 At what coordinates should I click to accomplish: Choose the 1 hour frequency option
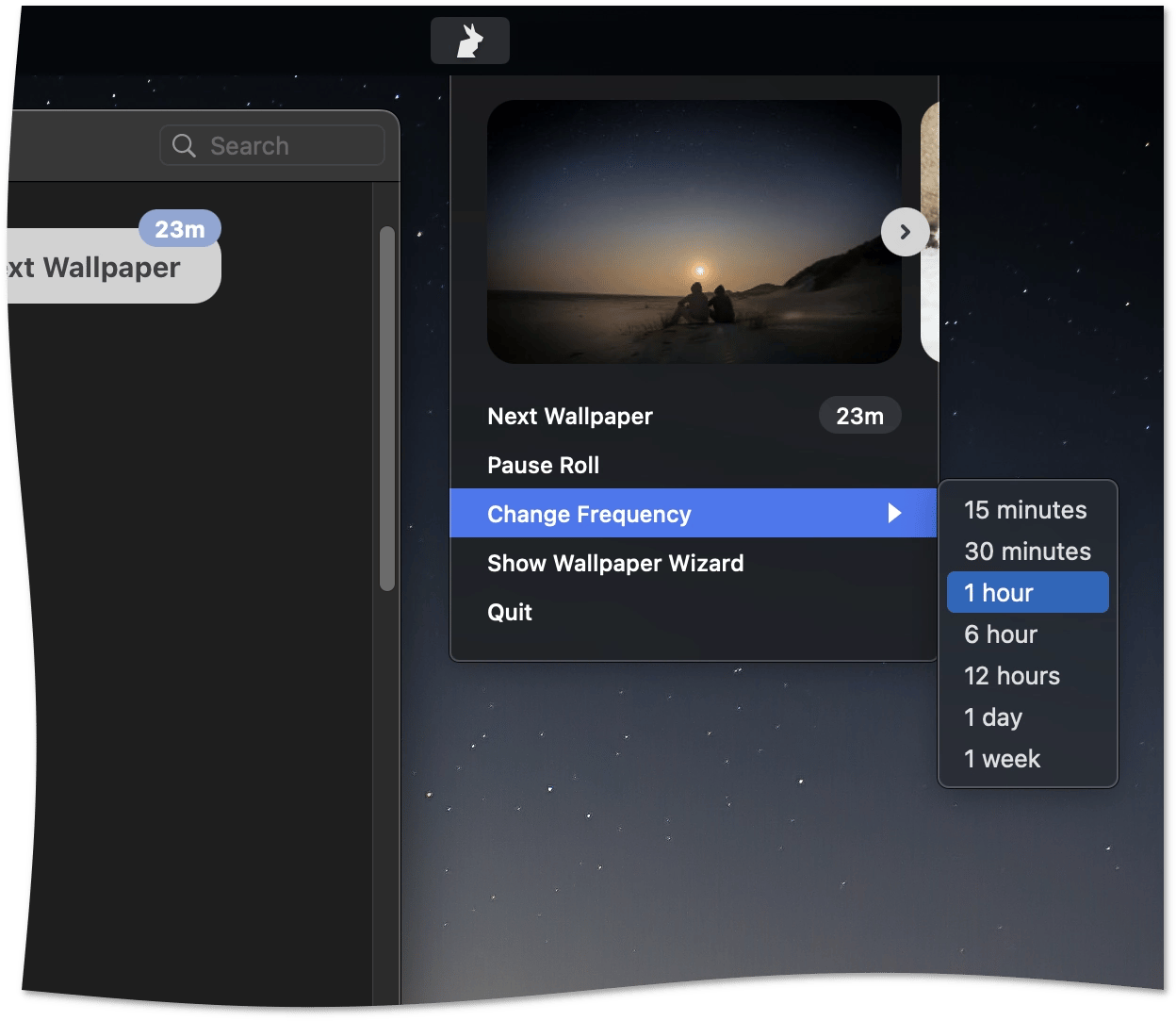1027,593
